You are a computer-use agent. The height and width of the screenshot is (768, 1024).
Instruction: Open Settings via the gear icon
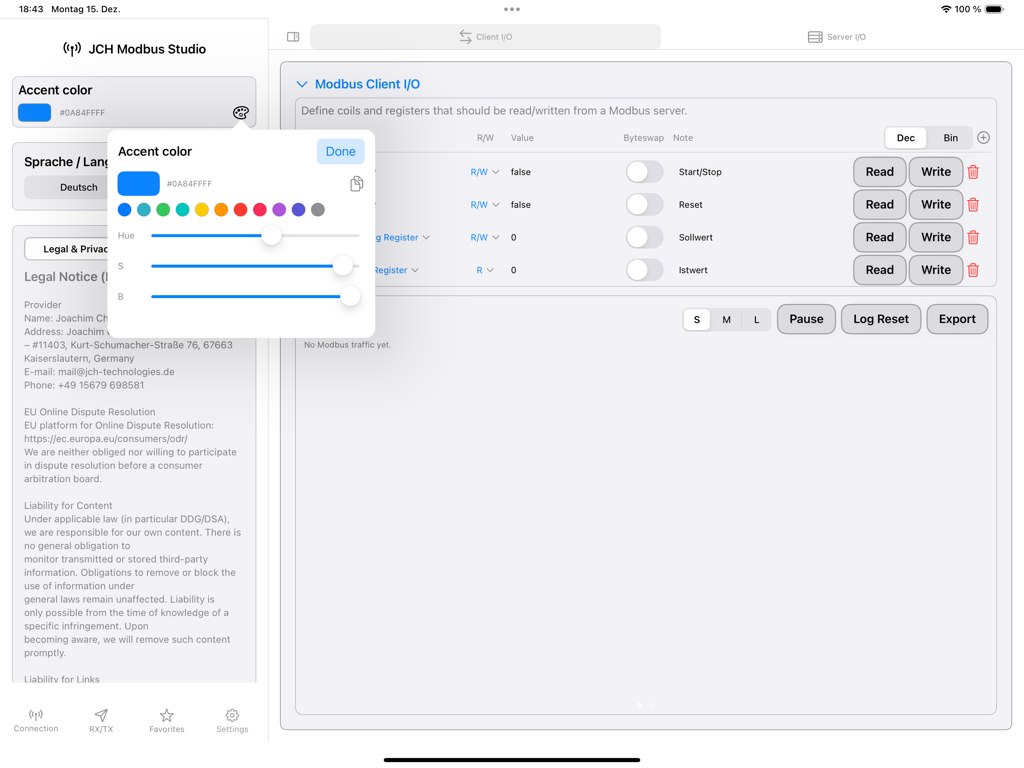[x=231, y=720]
